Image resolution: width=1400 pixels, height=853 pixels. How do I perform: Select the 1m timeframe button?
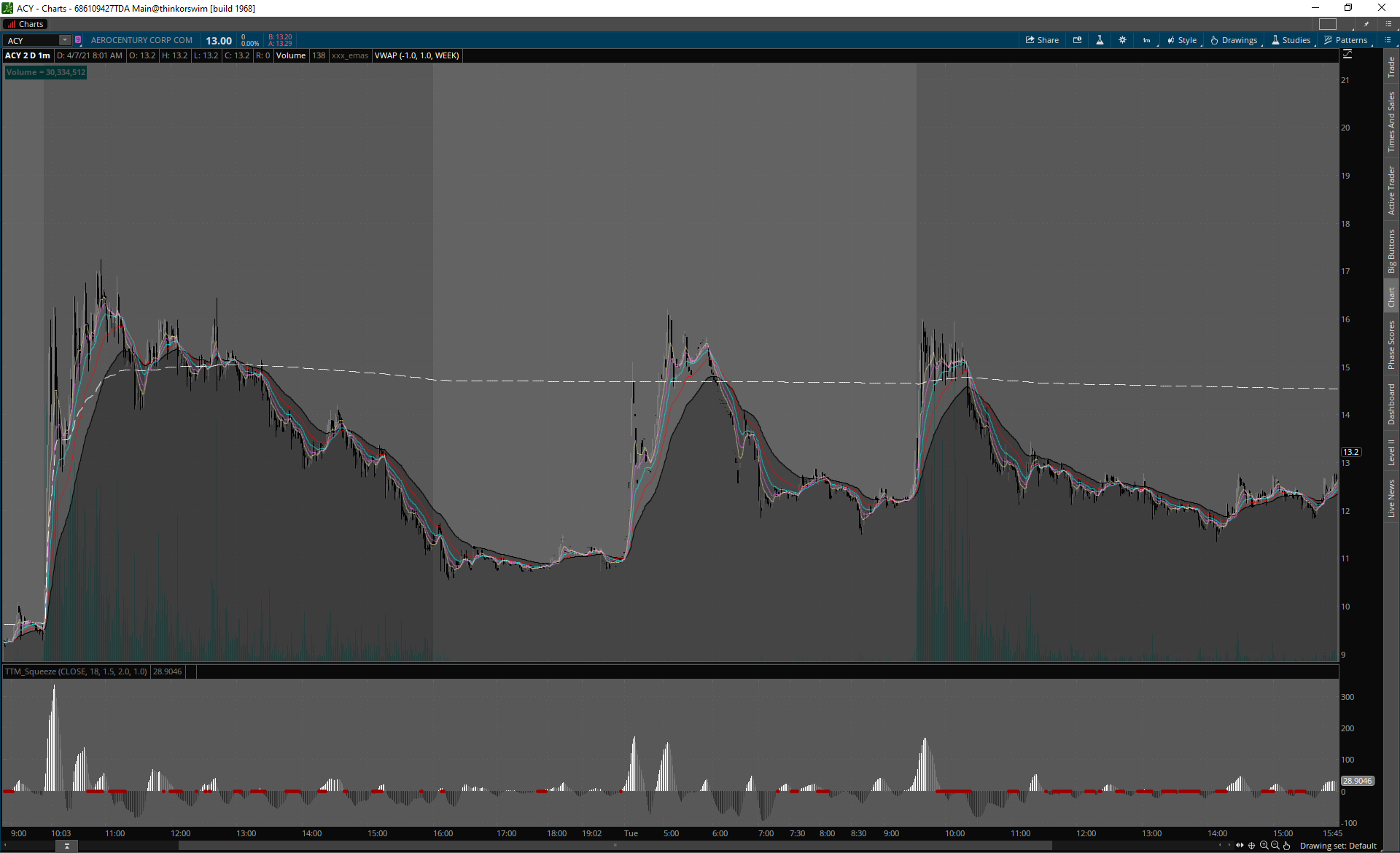click(1146, 40)
